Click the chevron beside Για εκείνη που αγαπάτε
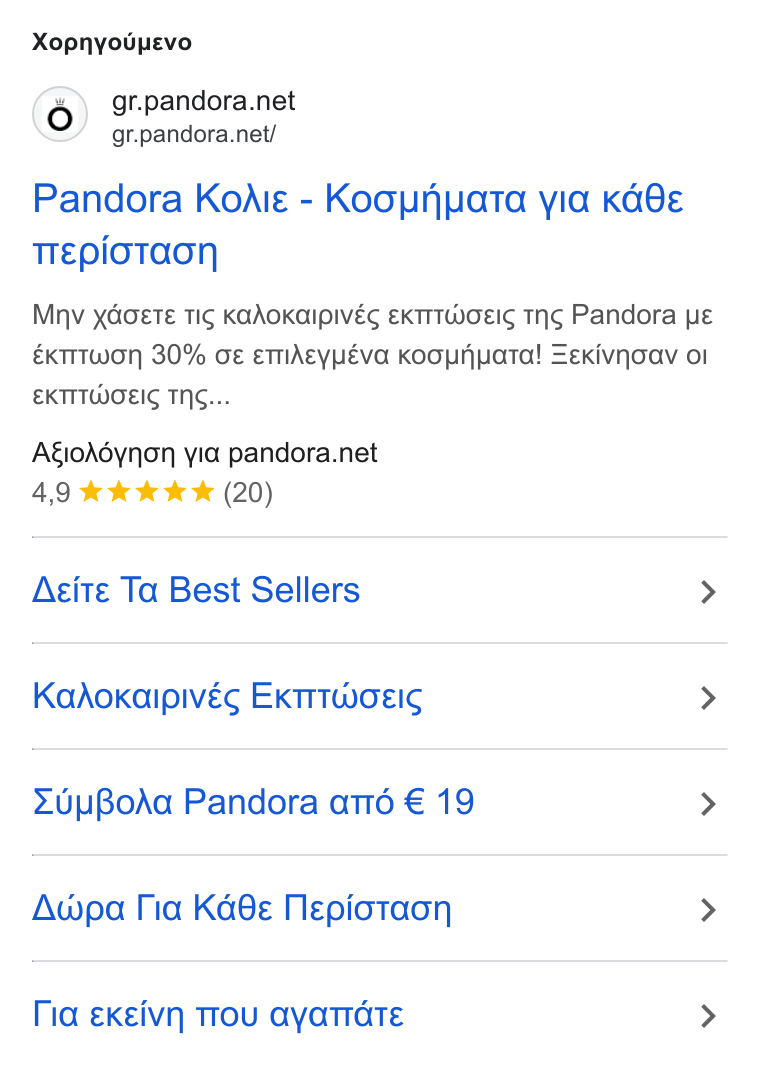 (708, 1016)
